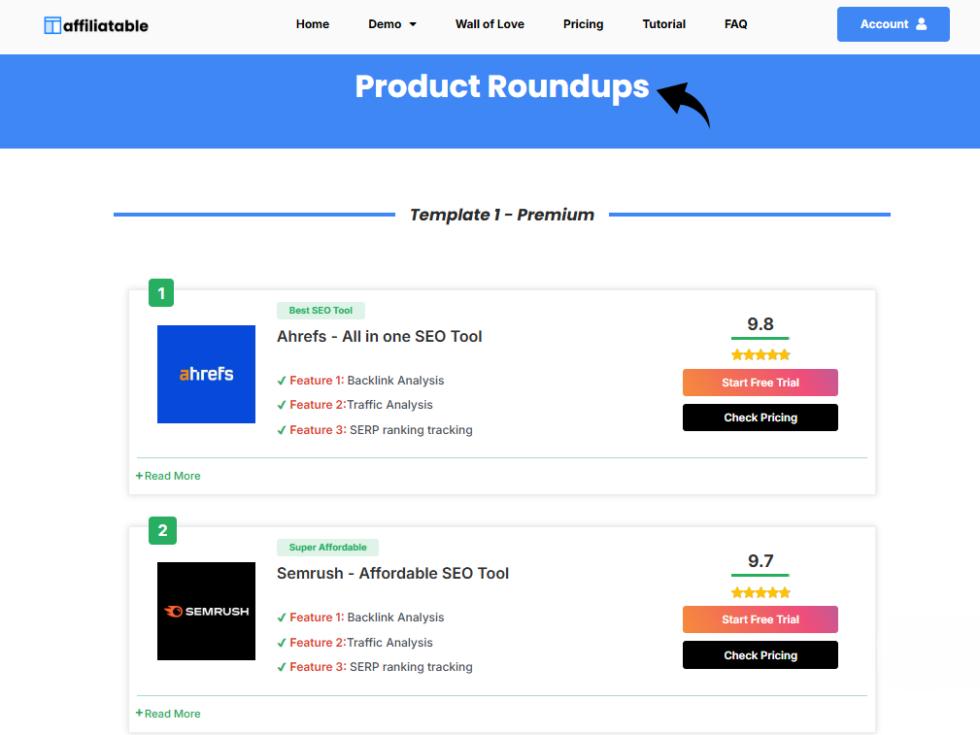This screenshot has width=980, height=735.
Task: Click the green rank badge numbered 1
Action: click(161, 292)
